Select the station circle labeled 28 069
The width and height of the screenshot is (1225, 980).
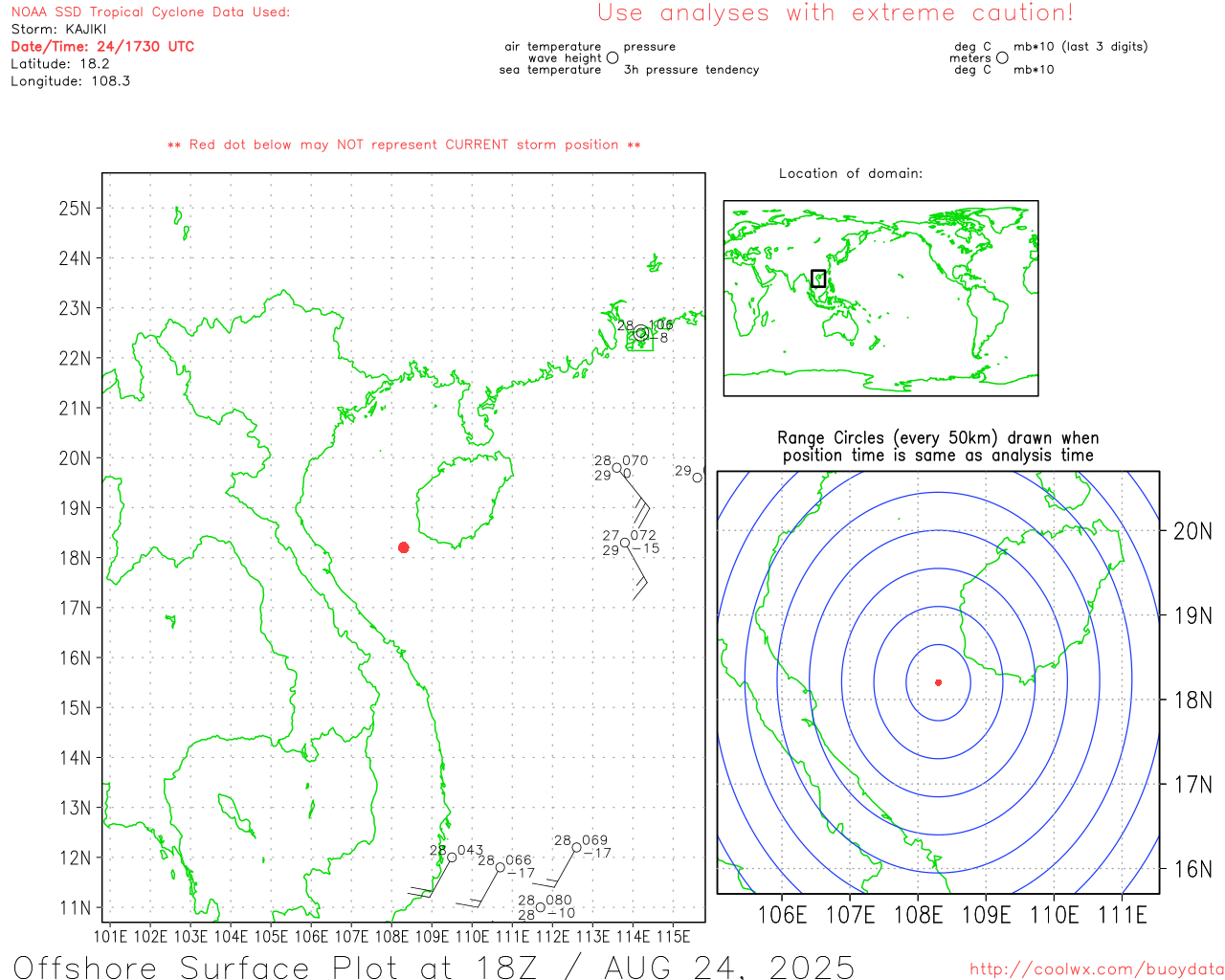click(x=576, y=847)
